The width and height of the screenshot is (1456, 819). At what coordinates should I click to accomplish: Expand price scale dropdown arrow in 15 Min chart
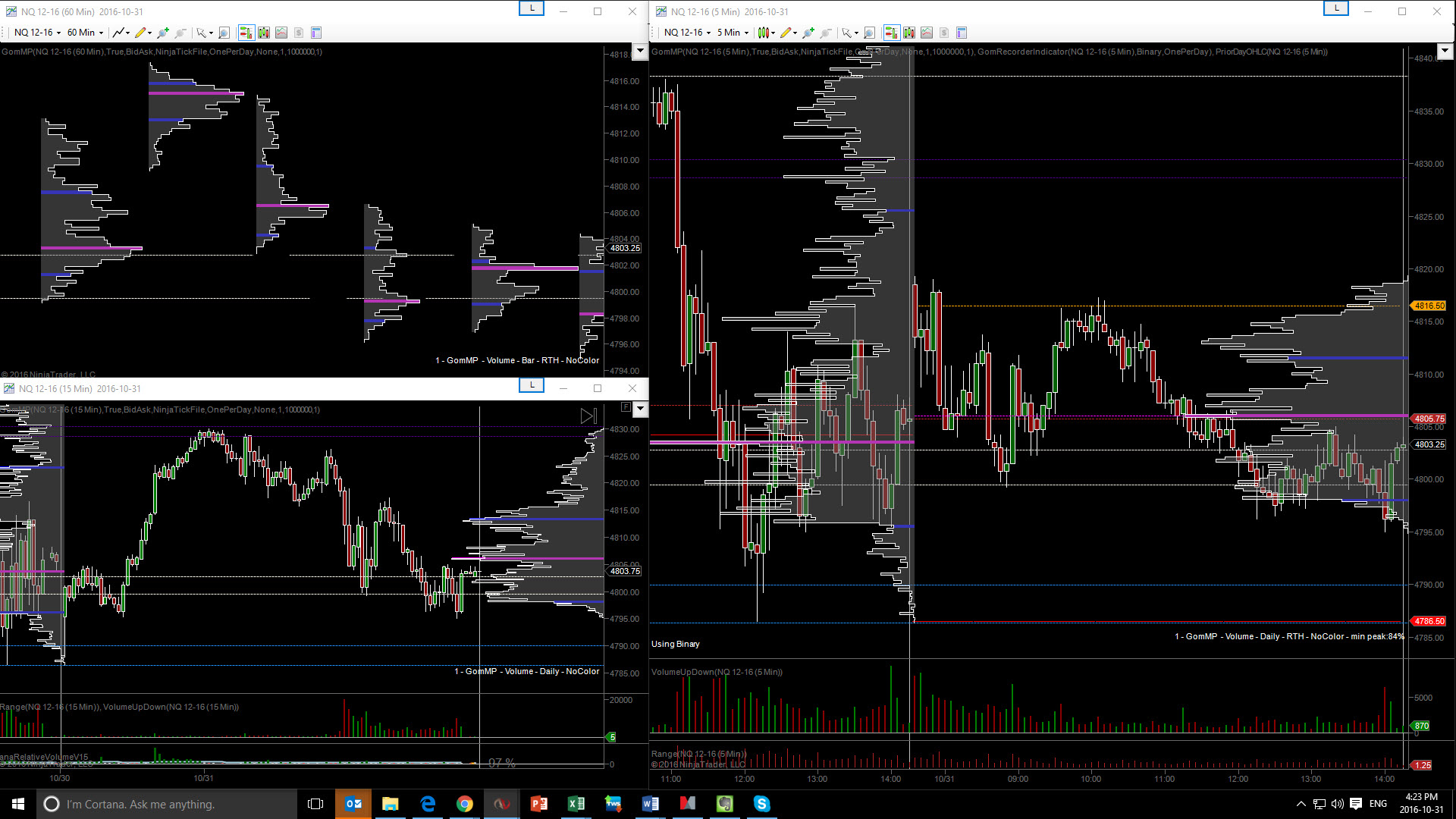click(x=640, y=409)
